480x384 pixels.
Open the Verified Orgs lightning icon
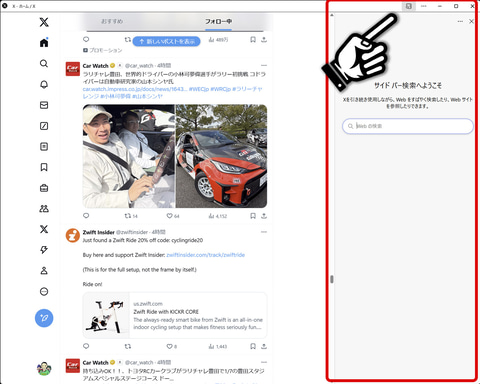click(44, 250)
